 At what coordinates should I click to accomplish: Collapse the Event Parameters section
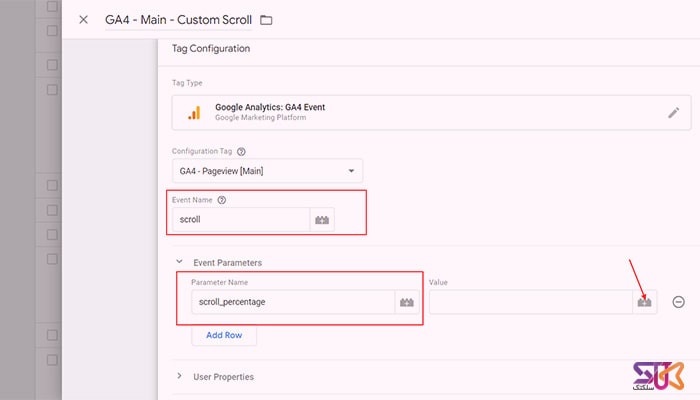click(x=179, y=262)
